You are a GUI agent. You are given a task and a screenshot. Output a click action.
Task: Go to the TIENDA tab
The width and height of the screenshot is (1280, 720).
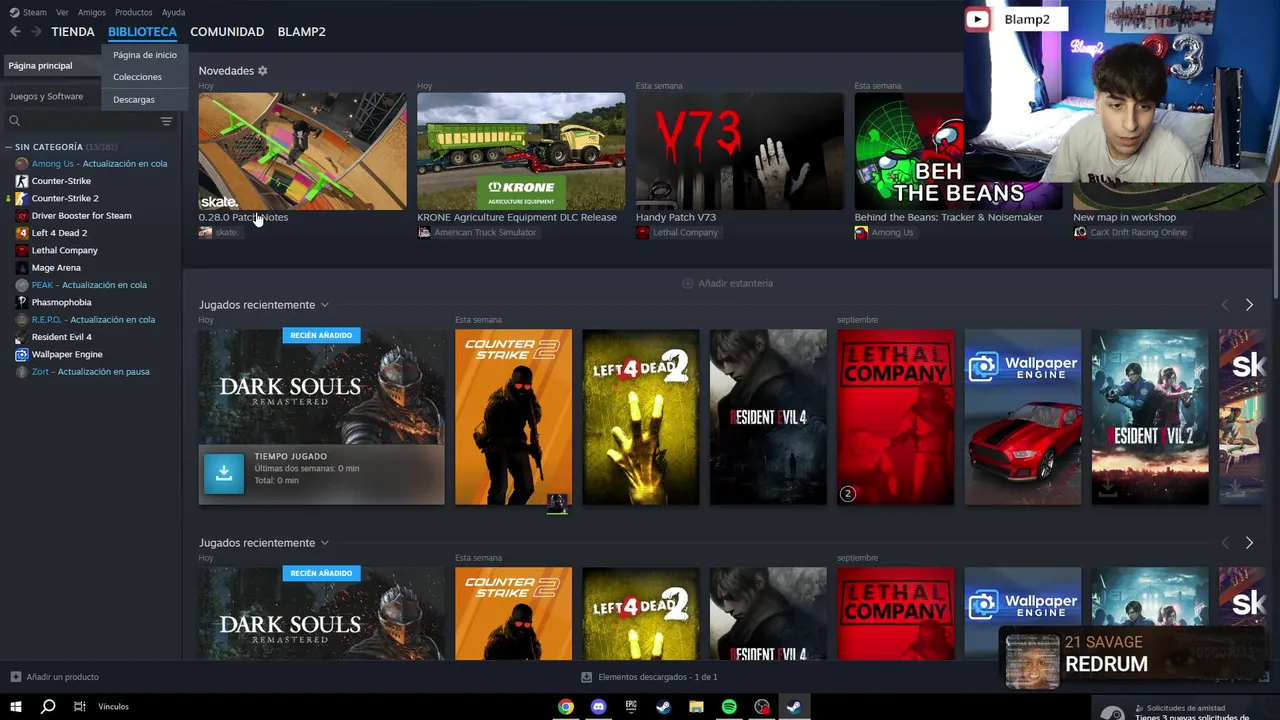click(x=73, y=32)
